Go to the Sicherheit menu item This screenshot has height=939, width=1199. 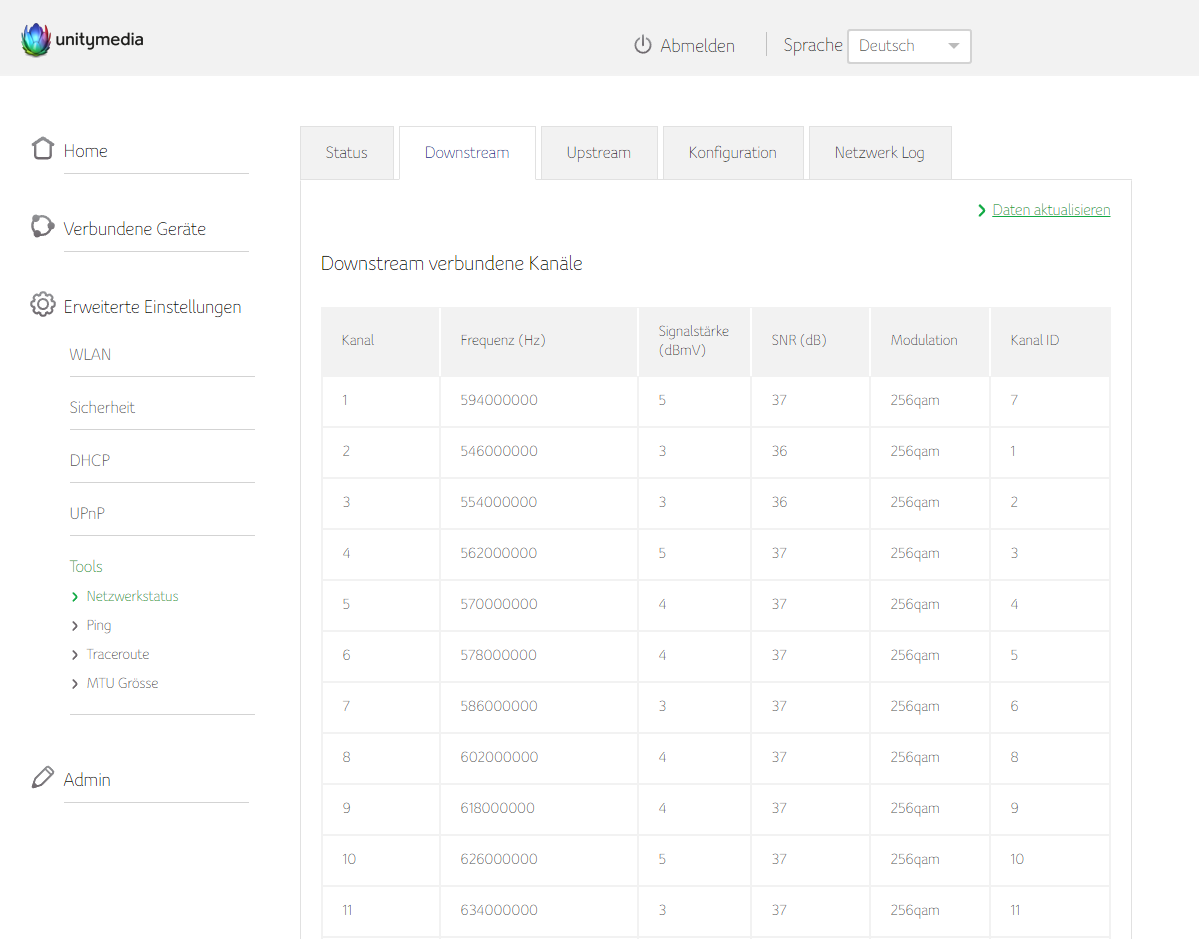coord(102,408)
